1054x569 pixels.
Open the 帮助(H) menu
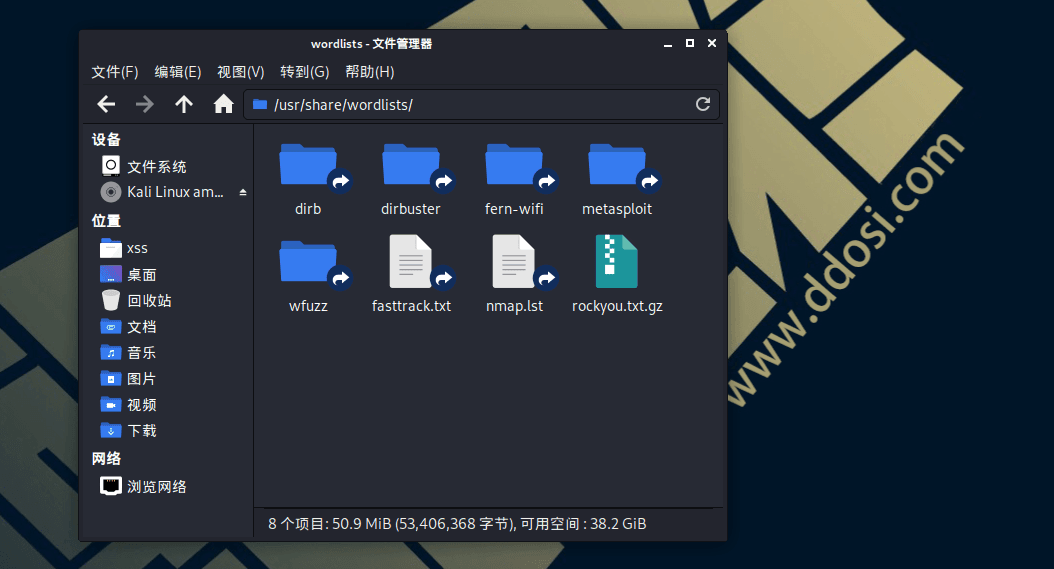tap(370, 72)
